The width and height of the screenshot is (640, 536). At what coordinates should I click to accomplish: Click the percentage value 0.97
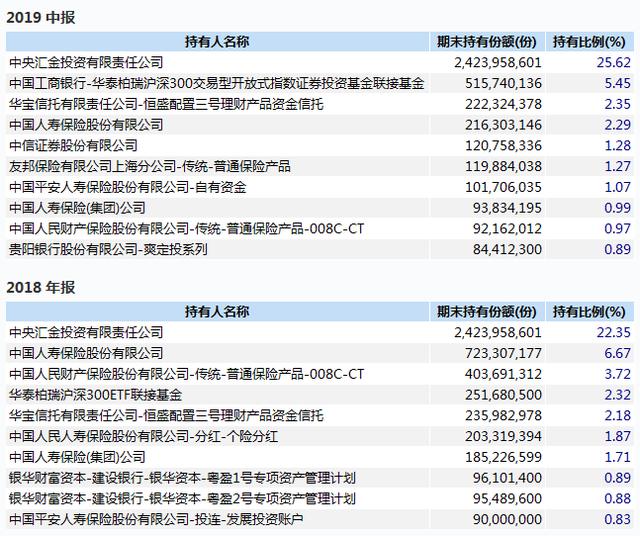[618, 229]
